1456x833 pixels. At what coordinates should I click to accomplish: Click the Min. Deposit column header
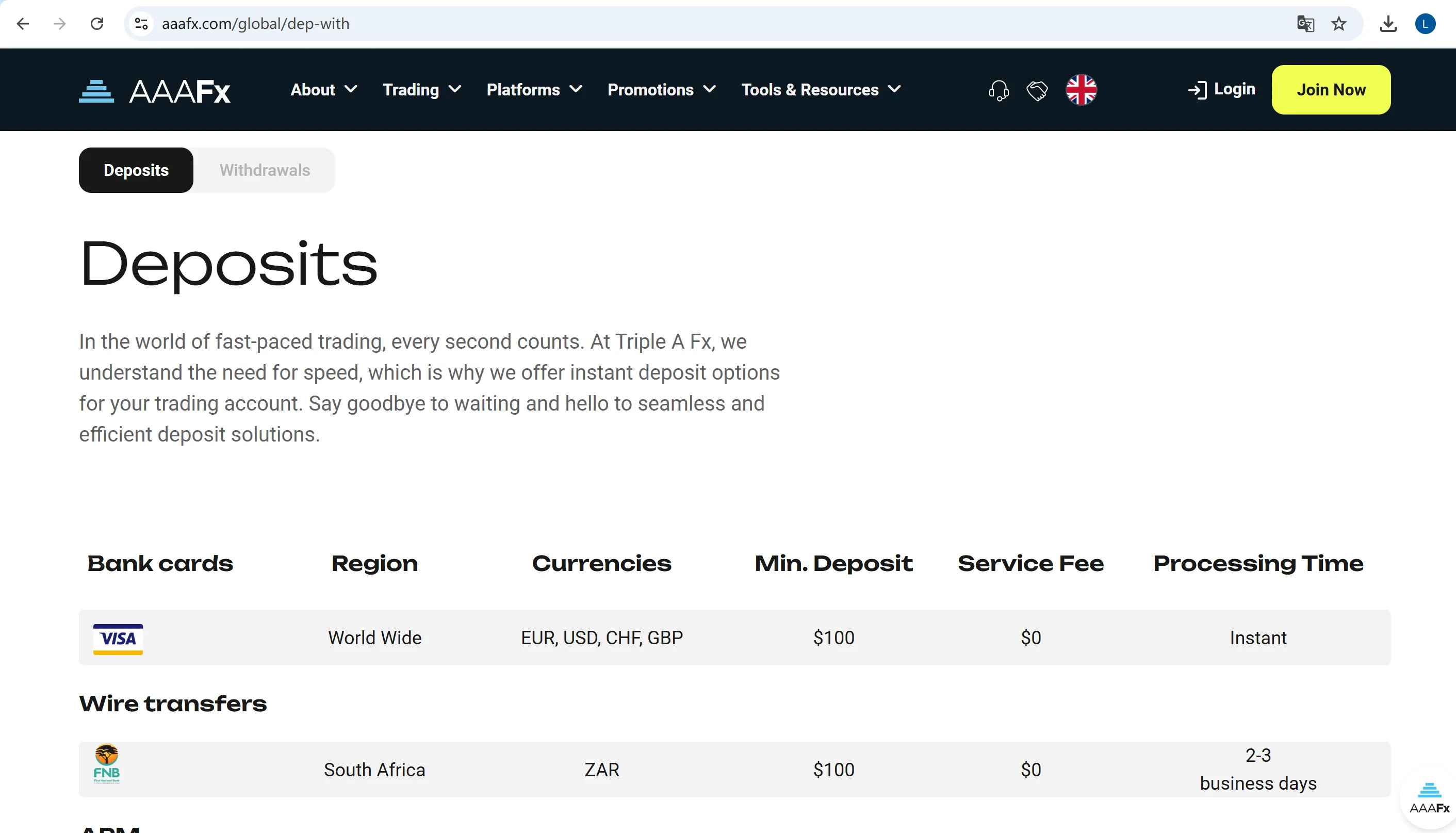[x=833, y=564]
